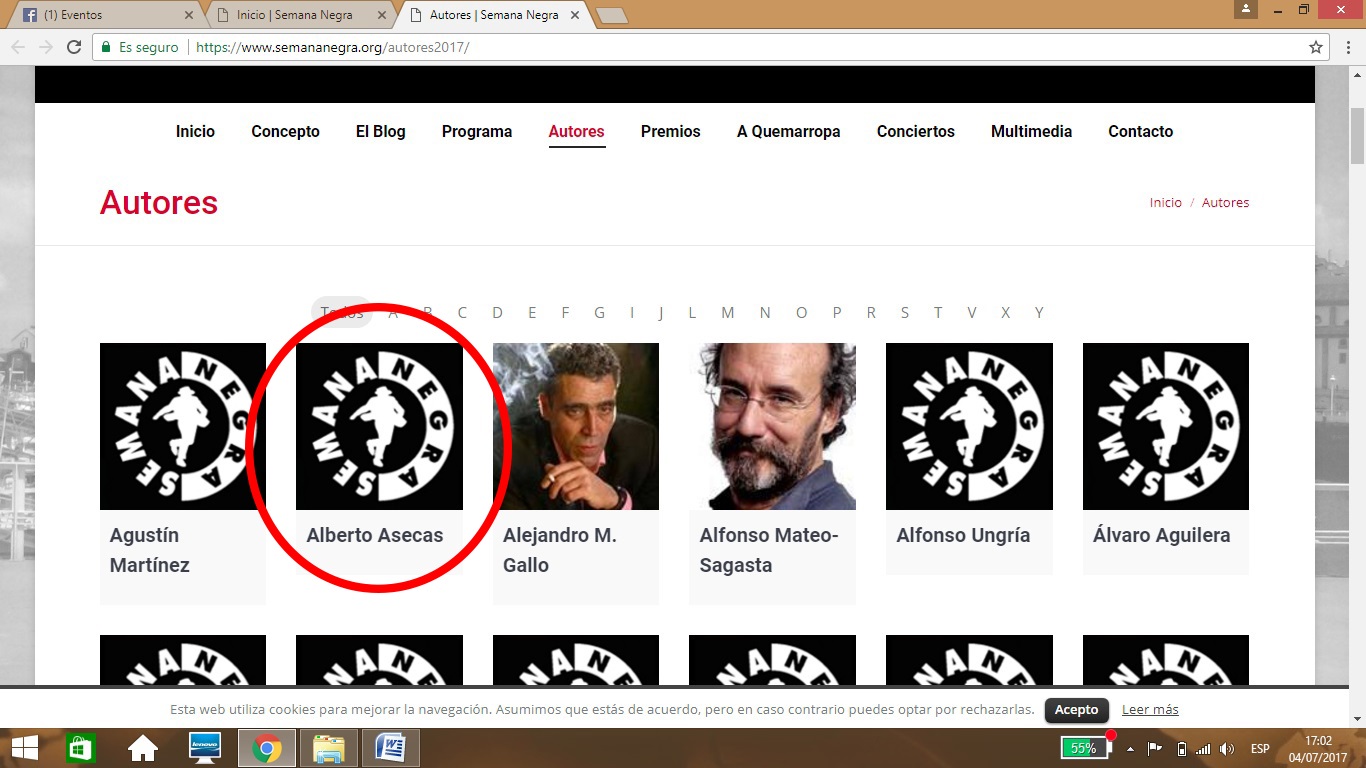The image size is (1366, 768).
Task: Open the Leer más cookie link
Action: (1150, 709)
